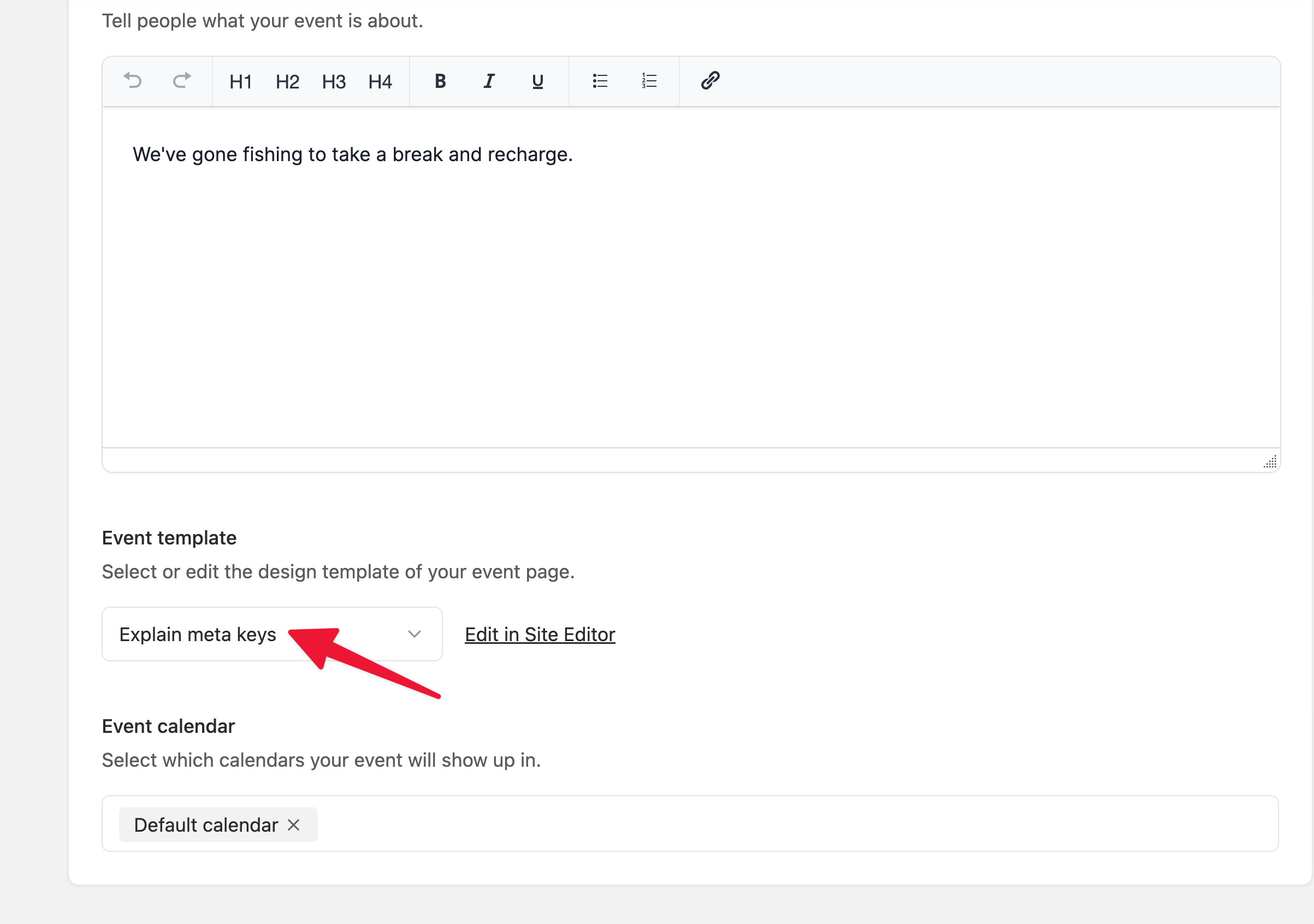This screenshot has width=1314, height=924.
Task: Open the Event template dropdown
Action: point(272,634)
